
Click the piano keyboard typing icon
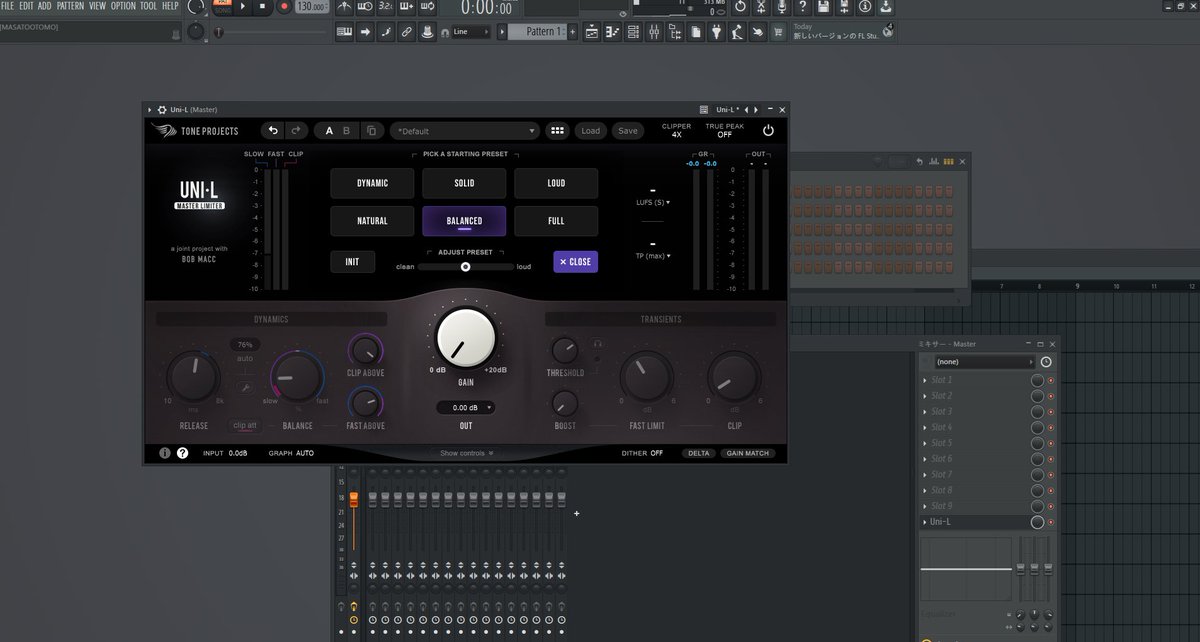(x=344, y=33)
